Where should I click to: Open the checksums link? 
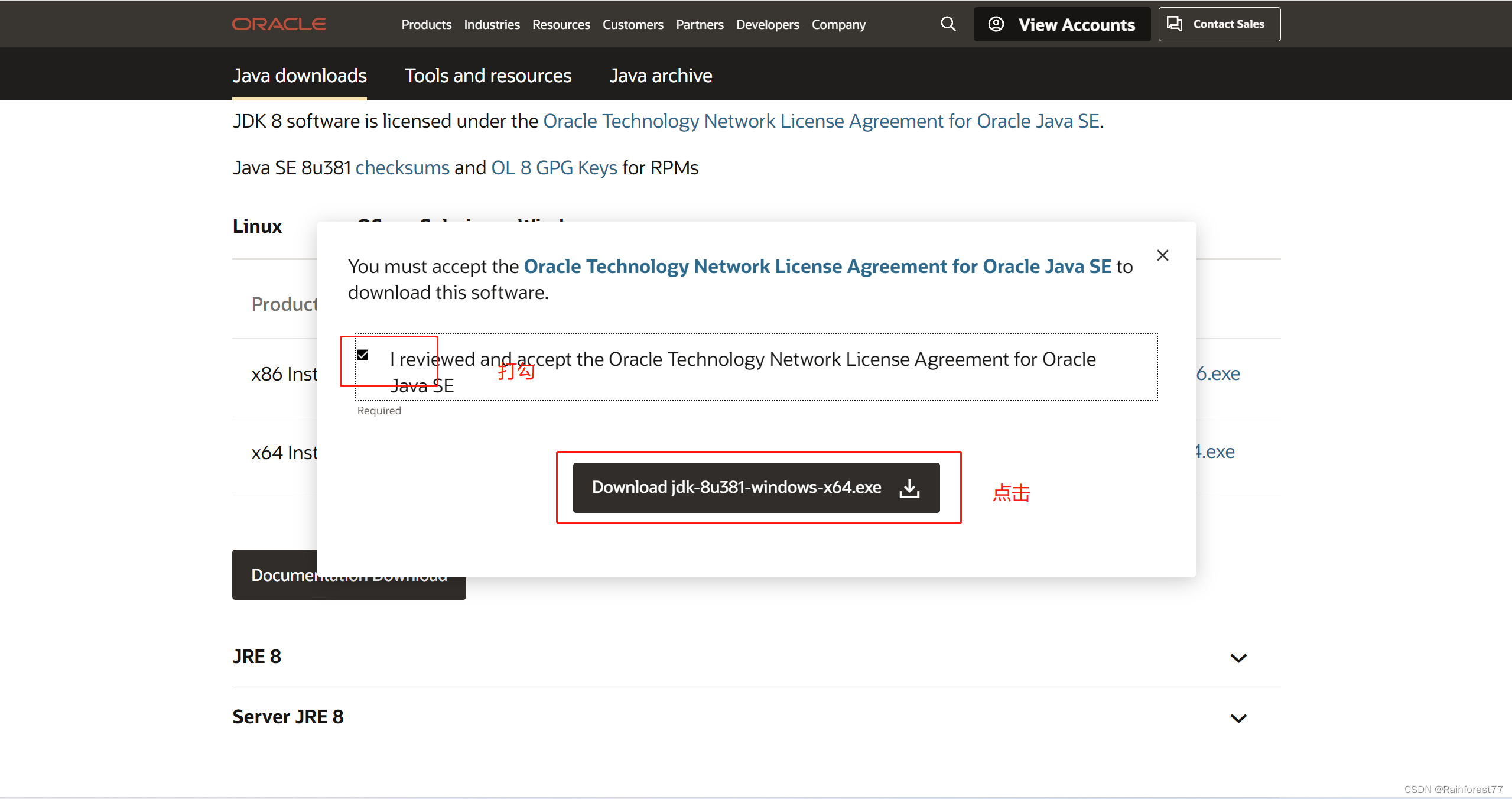coord(402,168)
